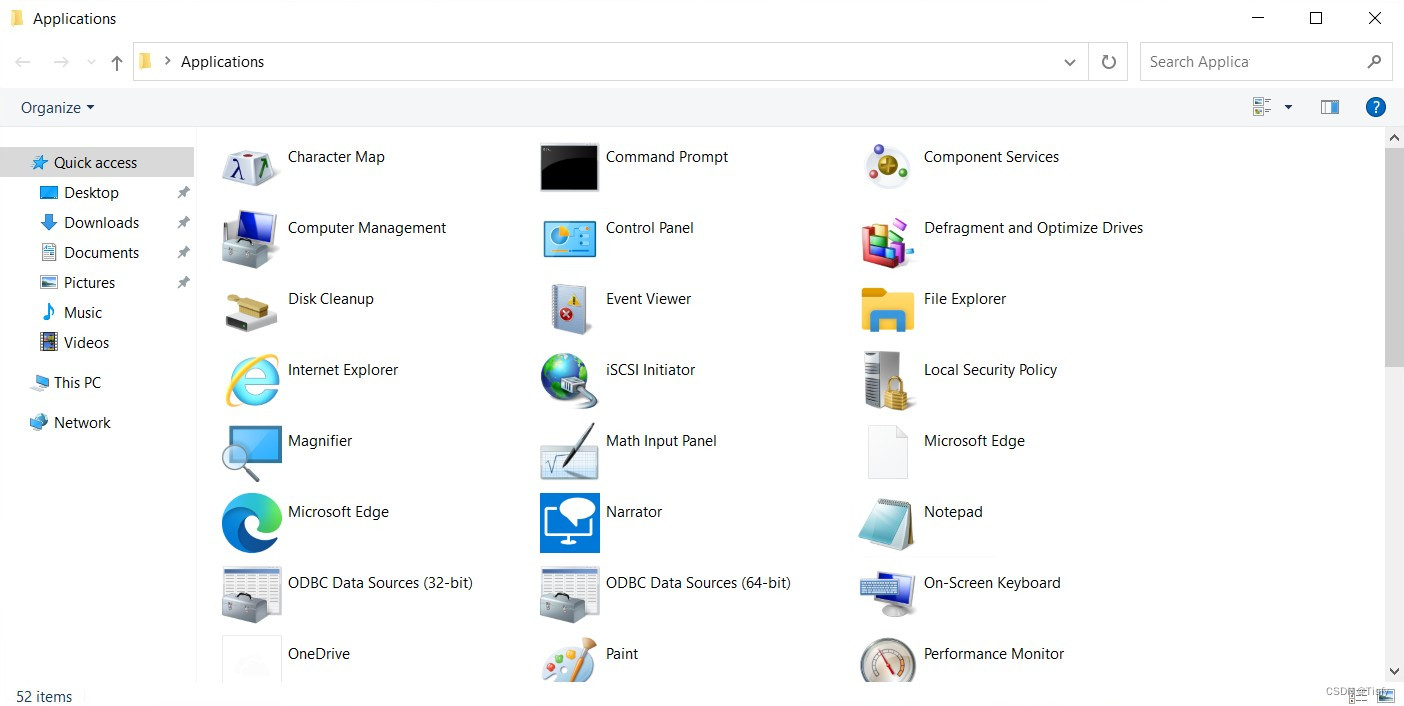The width and height of the screenshot is (1404, 706).
Task: Open the Performance Monitor gauge icon
Action: (887, 659)
